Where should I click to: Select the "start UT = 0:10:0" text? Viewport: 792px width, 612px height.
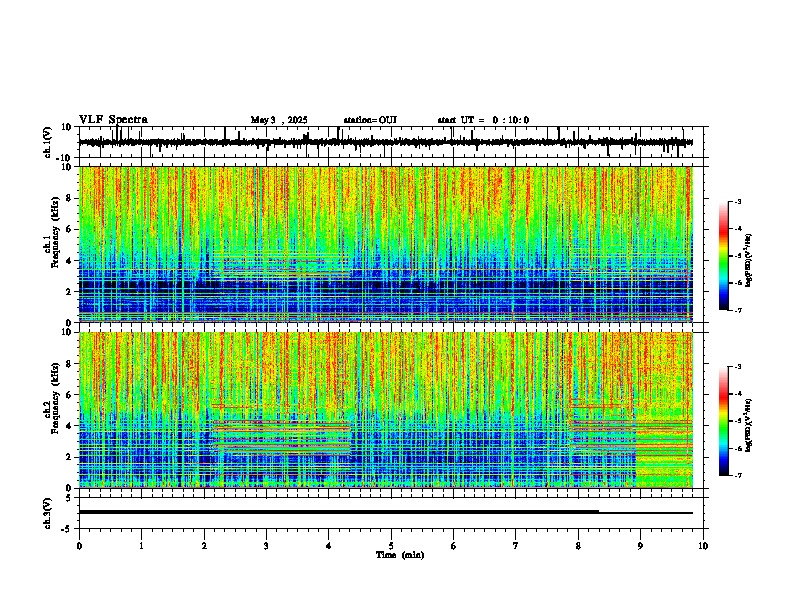tap(483, 120)
